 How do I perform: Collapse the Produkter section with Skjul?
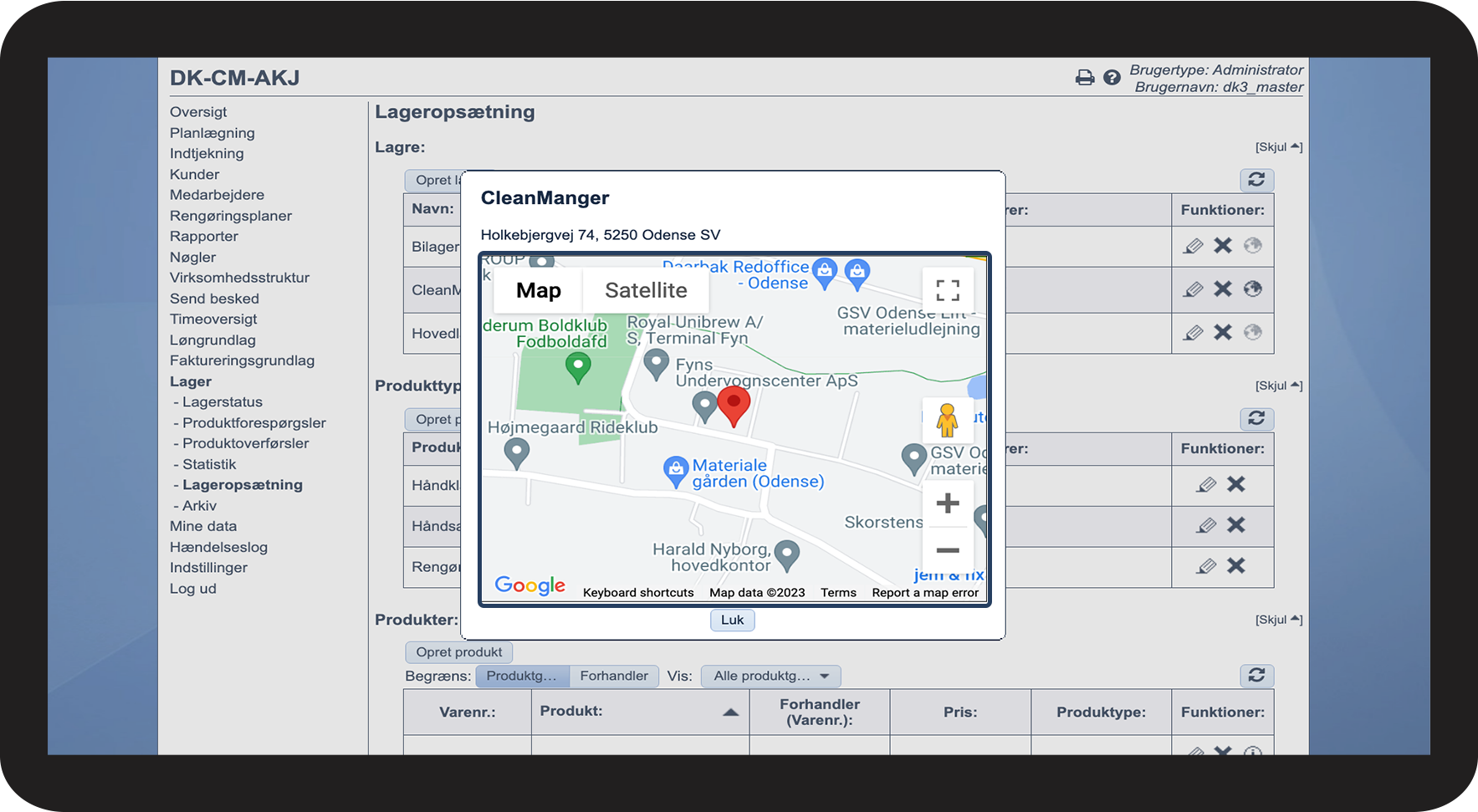click(x=1278, y=620)
